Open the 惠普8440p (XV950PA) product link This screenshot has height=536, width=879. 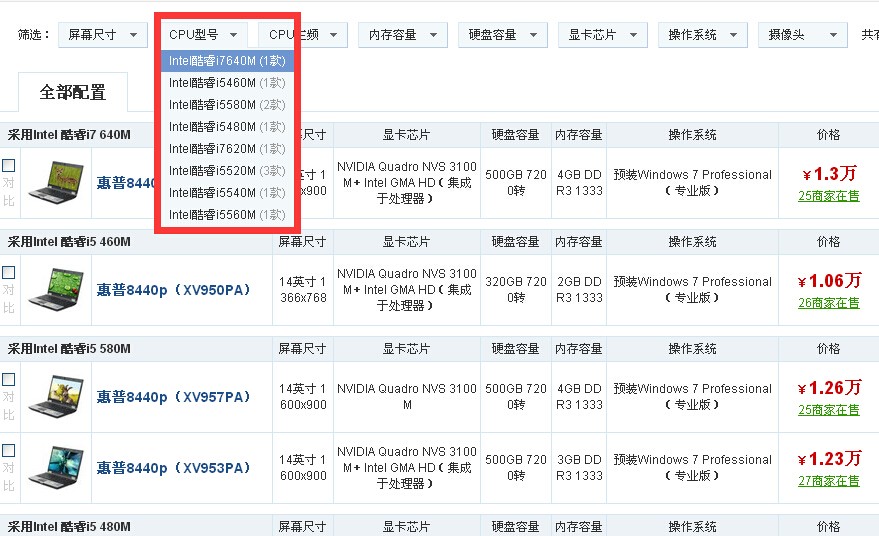tap(173, 290)
